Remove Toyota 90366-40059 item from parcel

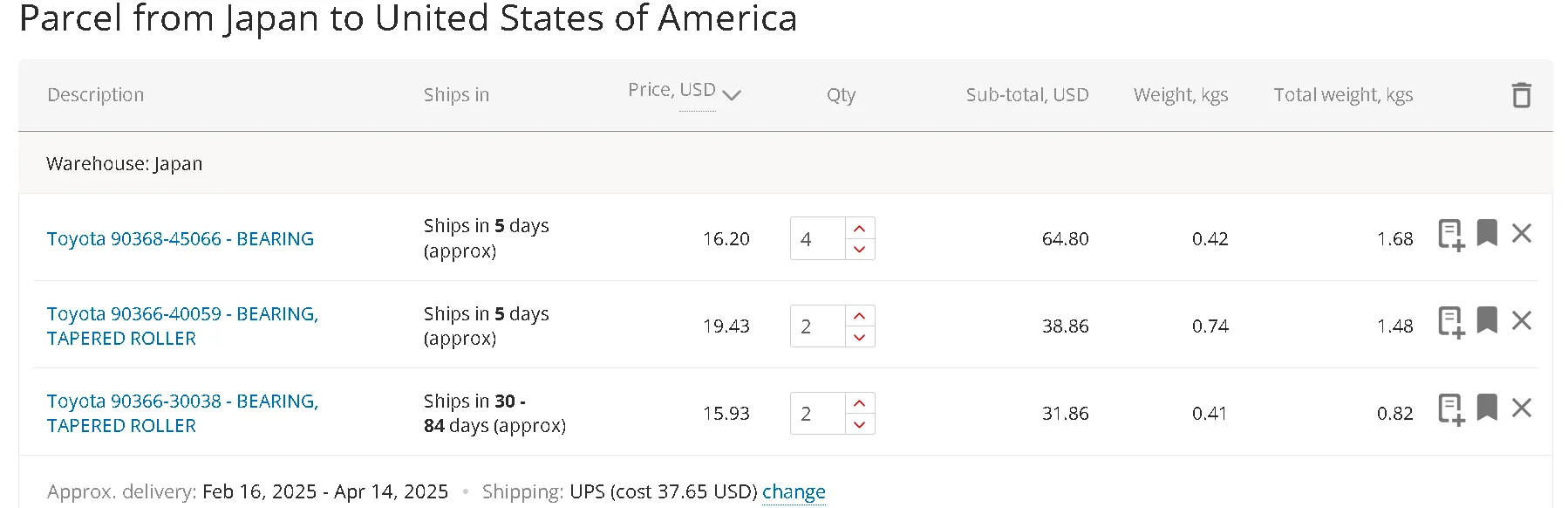click(x=1522, y=320)
